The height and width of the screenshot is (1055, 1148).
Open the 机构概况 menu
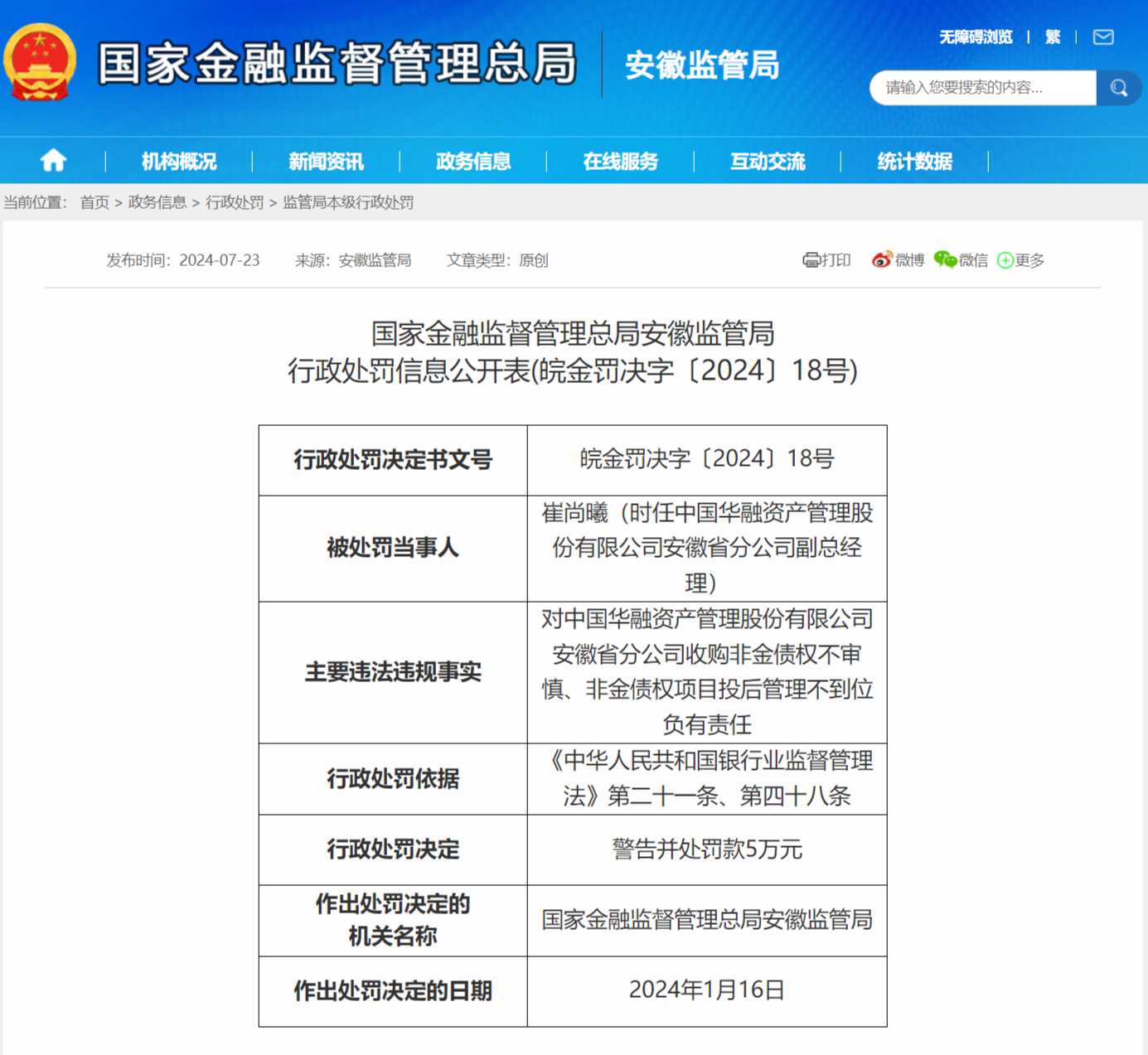[179, 162]
